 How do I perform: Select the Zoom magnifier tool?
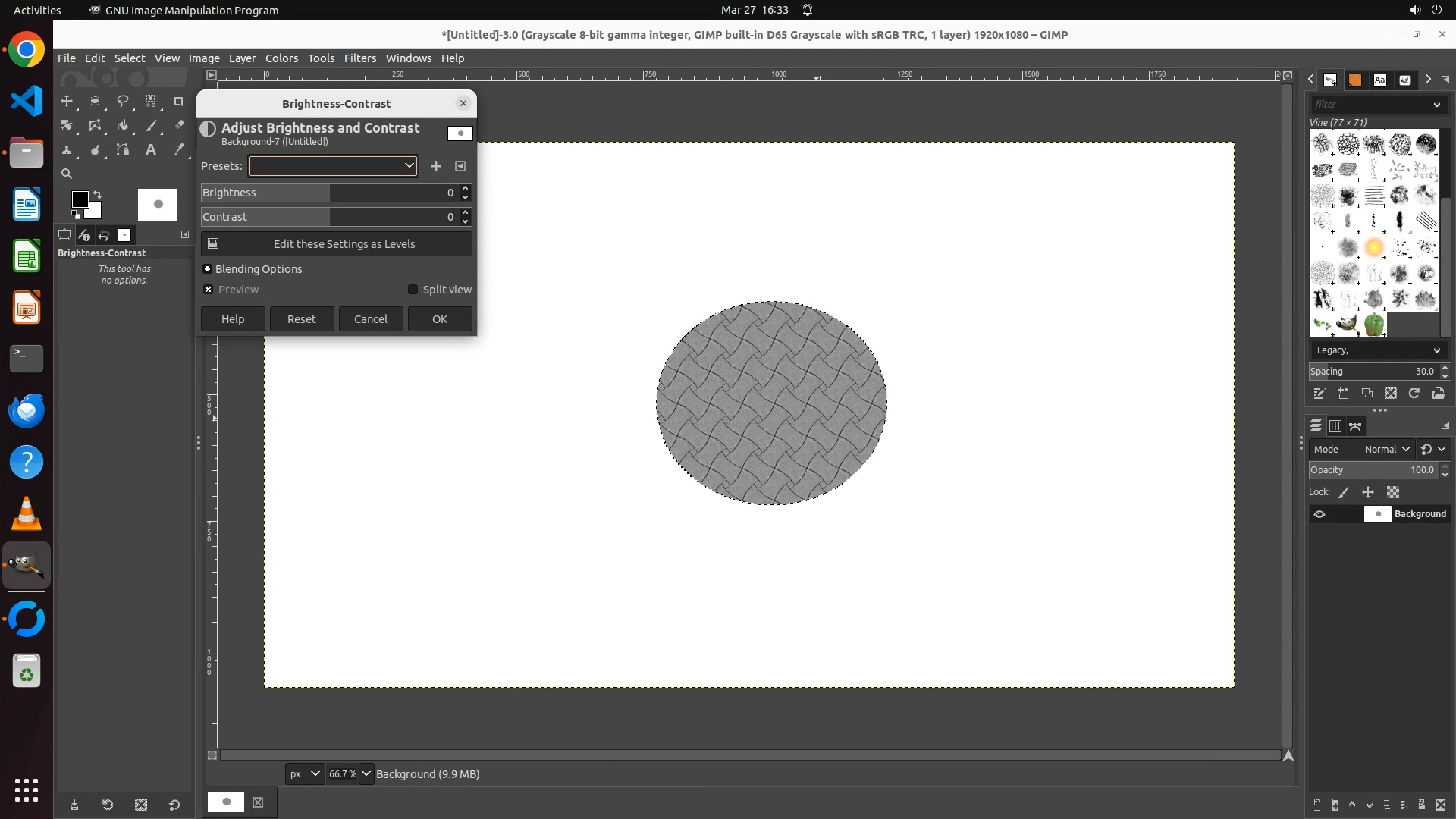coord(67,174)
